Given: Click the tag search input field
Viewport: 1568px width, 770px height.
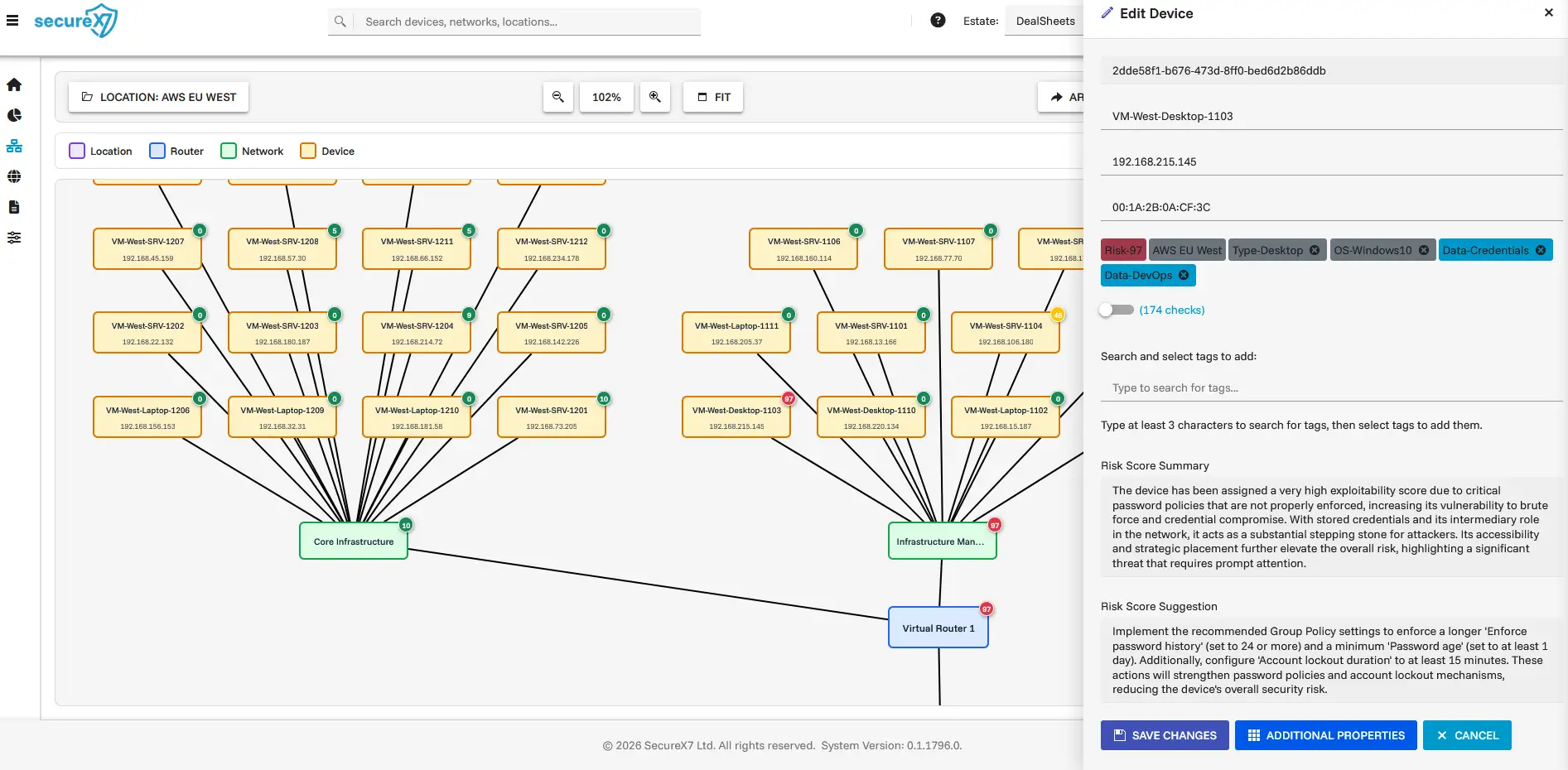Looking at the screenshot, I should point(1330,387).
